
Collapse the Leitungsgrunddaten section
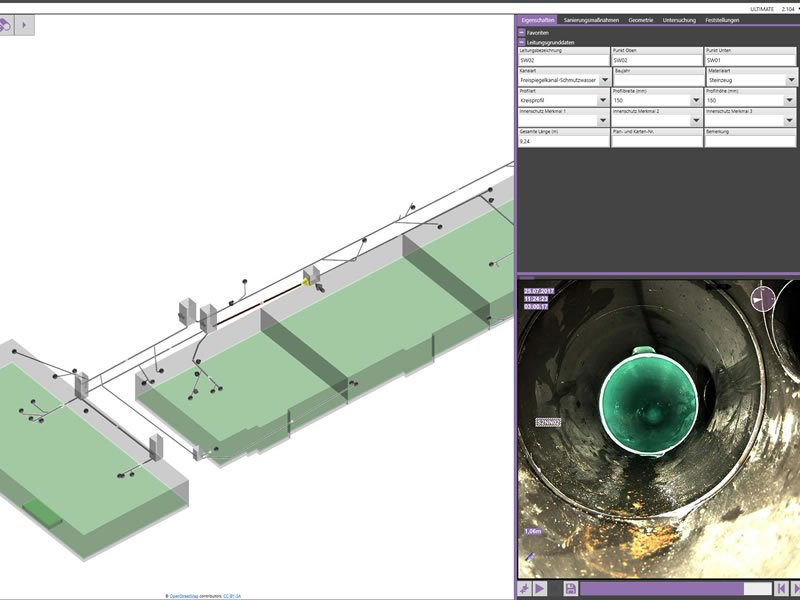coord(521,42)
